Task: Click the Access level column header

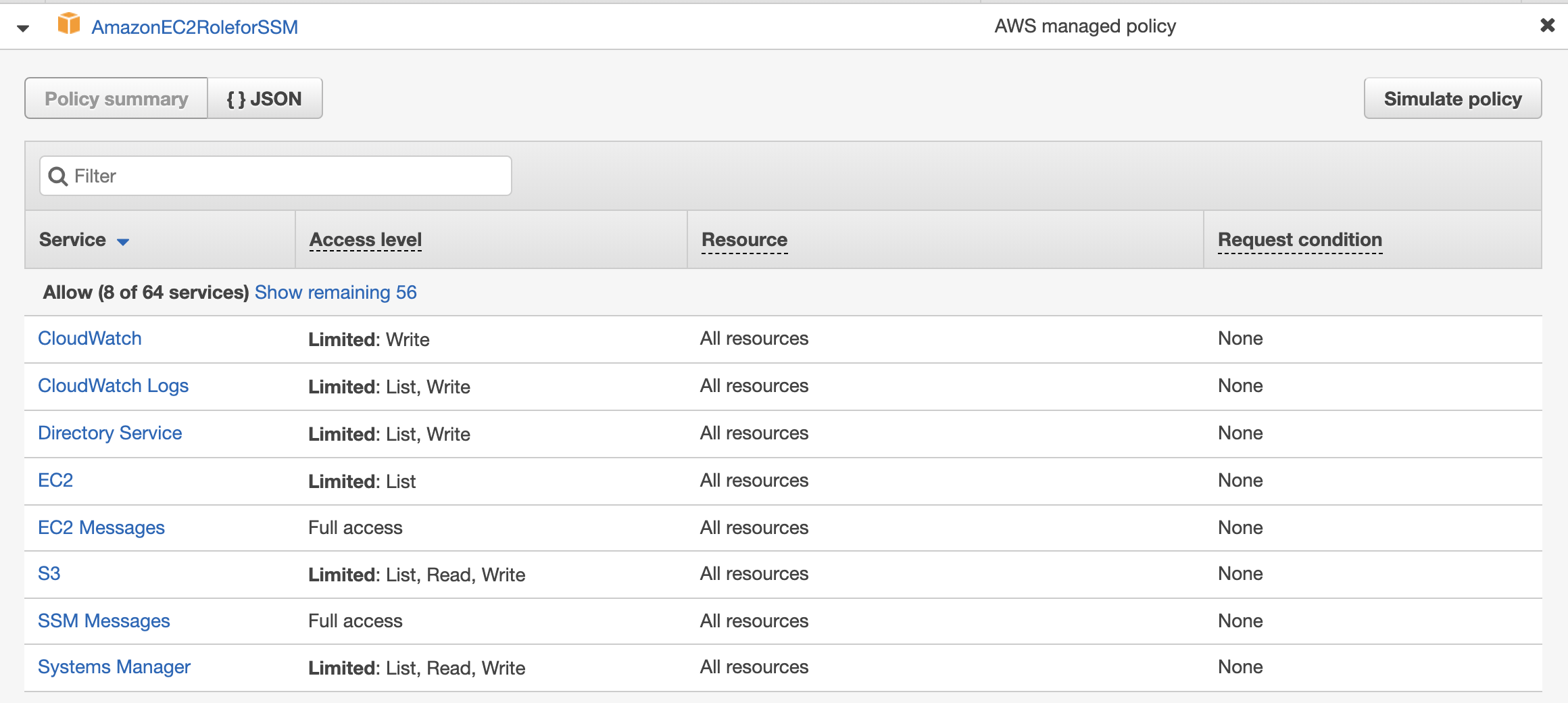Action: [366, 240]
